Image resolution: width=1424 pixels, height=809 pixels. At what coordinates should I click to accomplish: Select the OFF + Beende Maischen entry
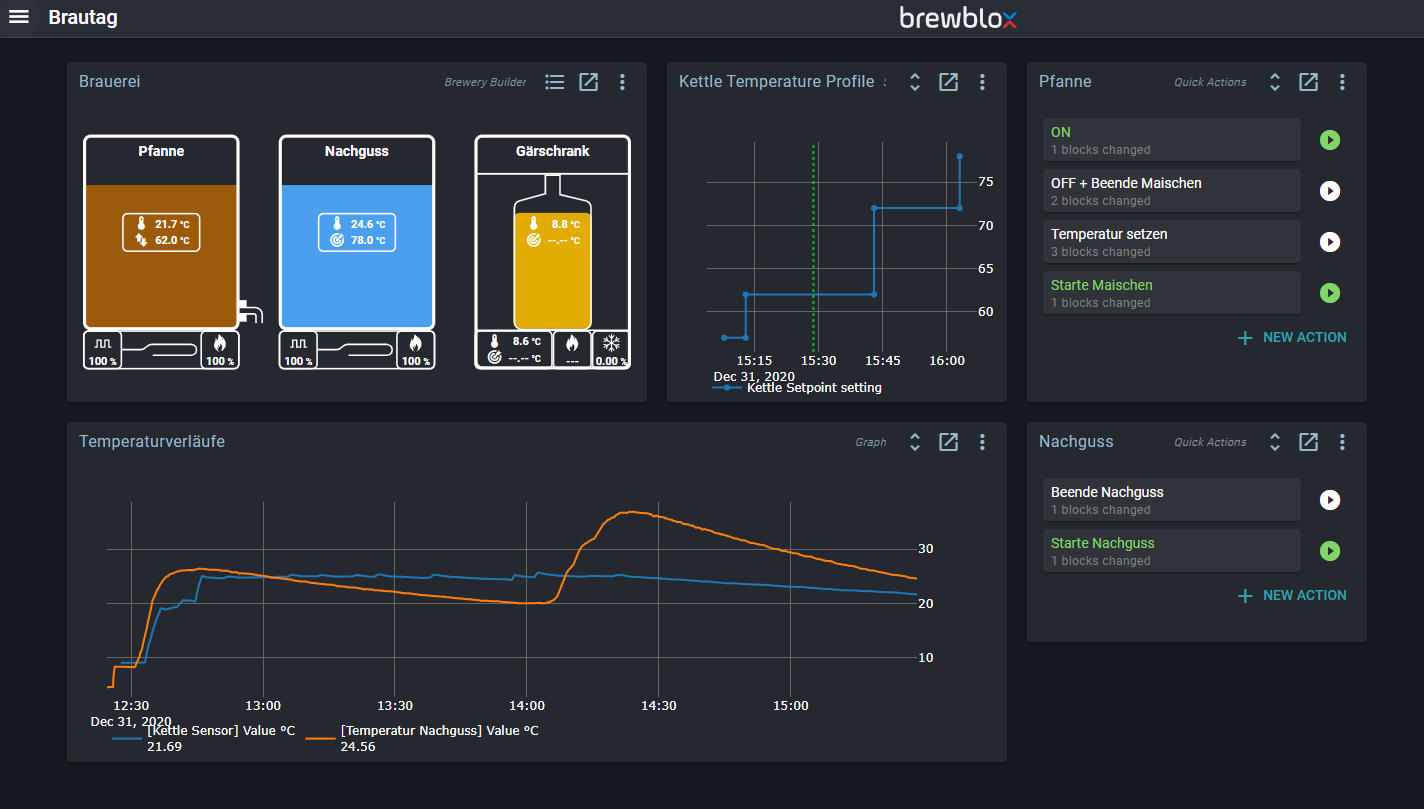pos(1170,191)
